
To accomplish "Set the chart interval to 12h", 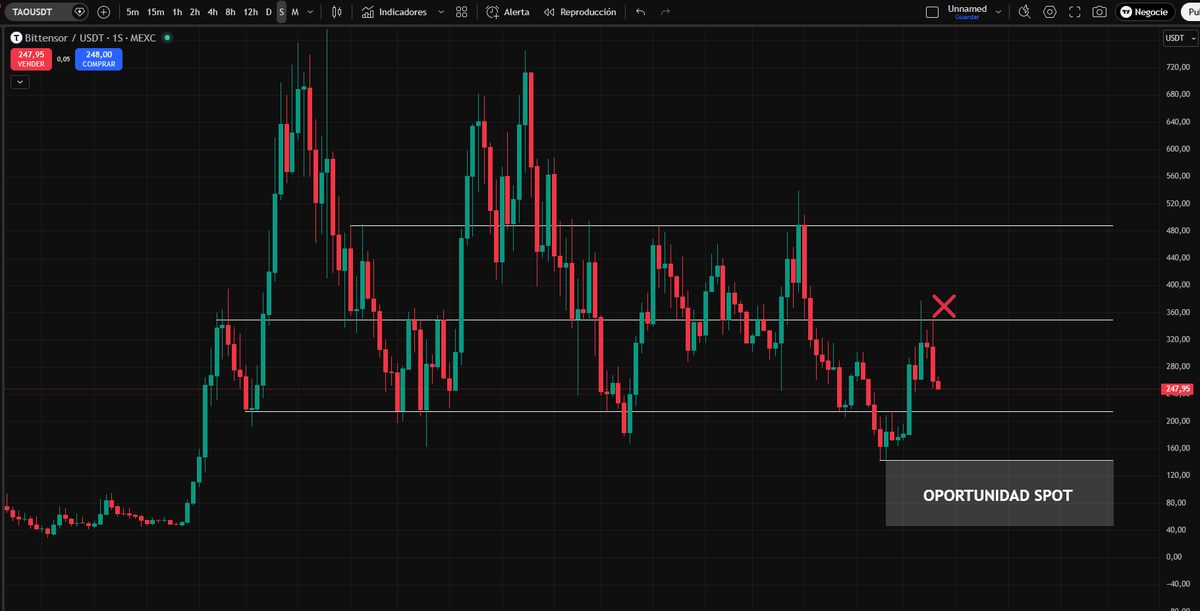I will 250,12.
